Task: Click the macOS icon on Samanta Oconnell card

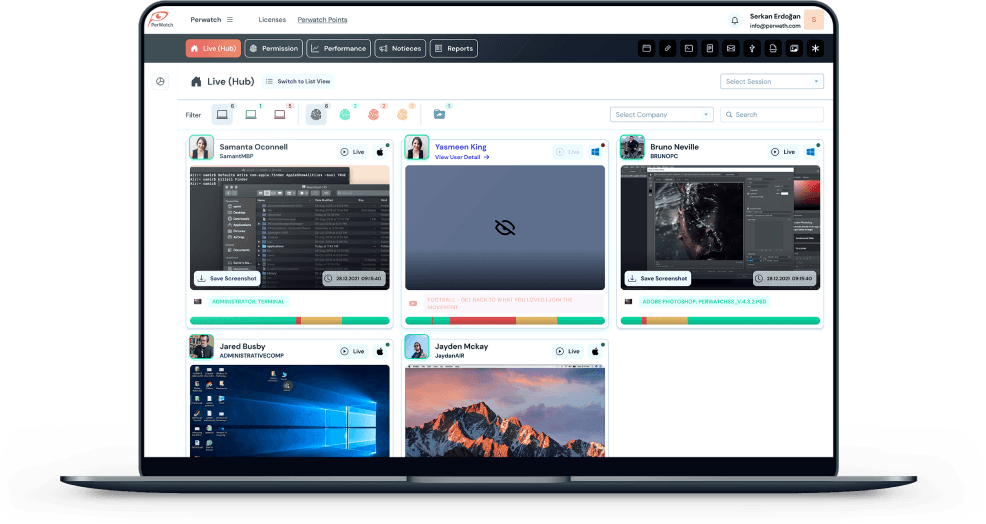Action: (380, 152)
